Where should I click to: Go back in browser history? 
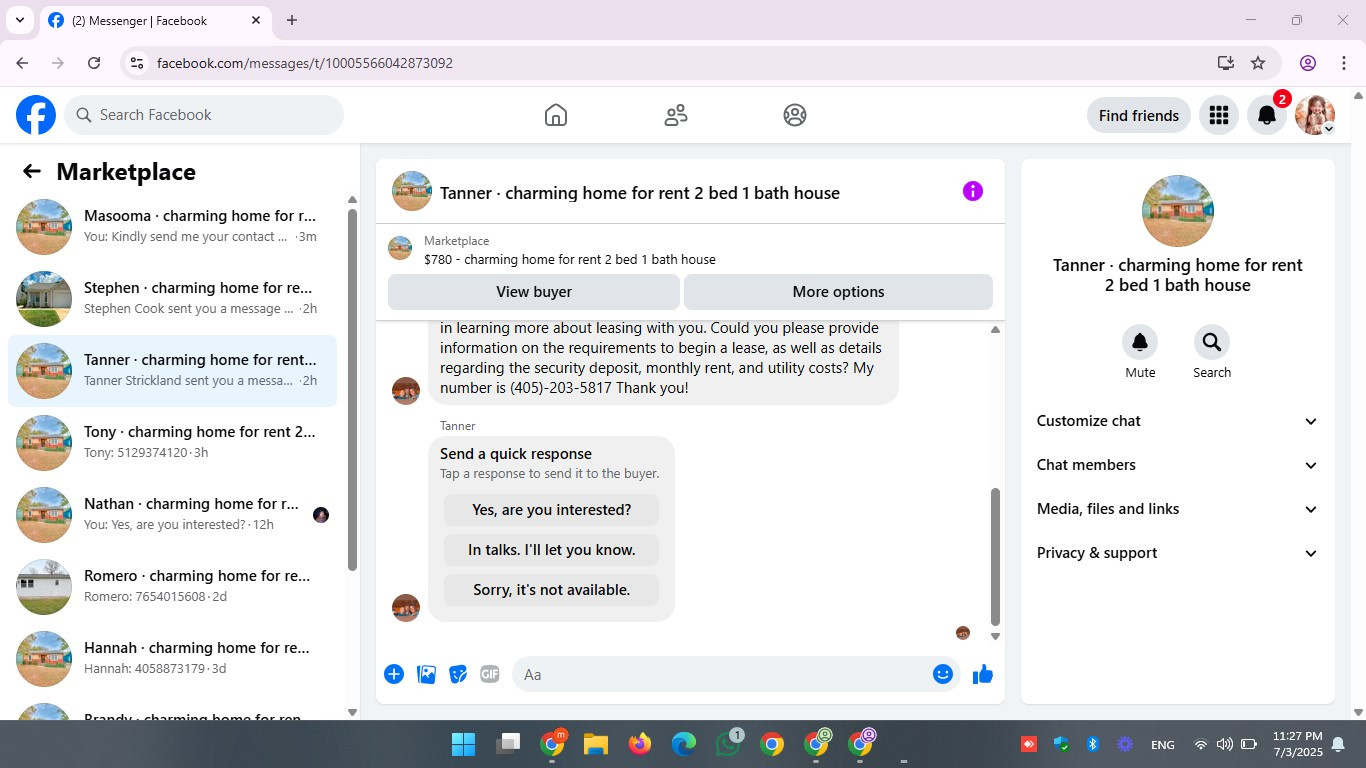(x=22, y=63)
